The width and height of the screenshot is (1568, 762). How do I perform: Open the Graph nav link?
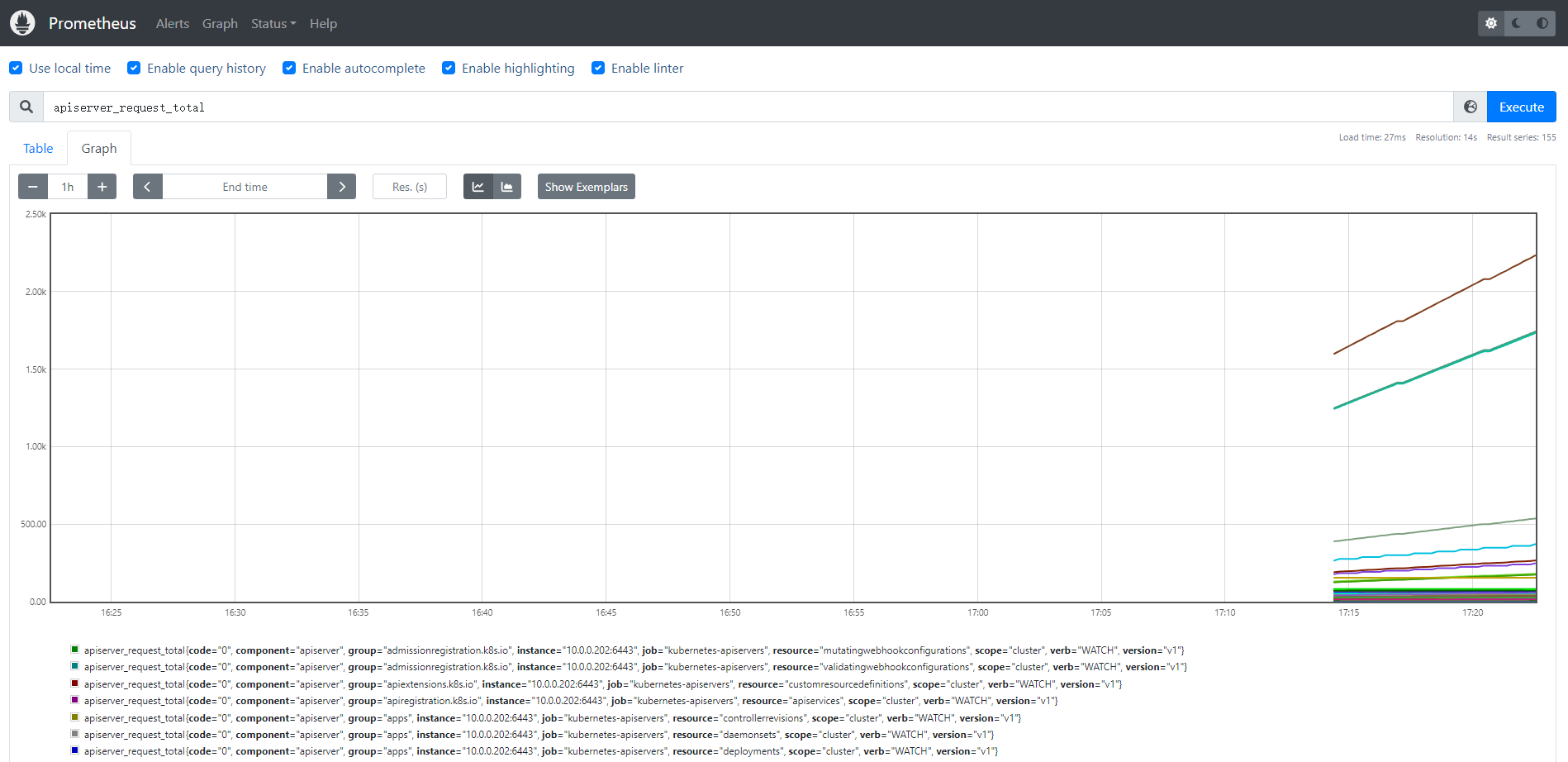pyautogui.click(x=220, y=23)
